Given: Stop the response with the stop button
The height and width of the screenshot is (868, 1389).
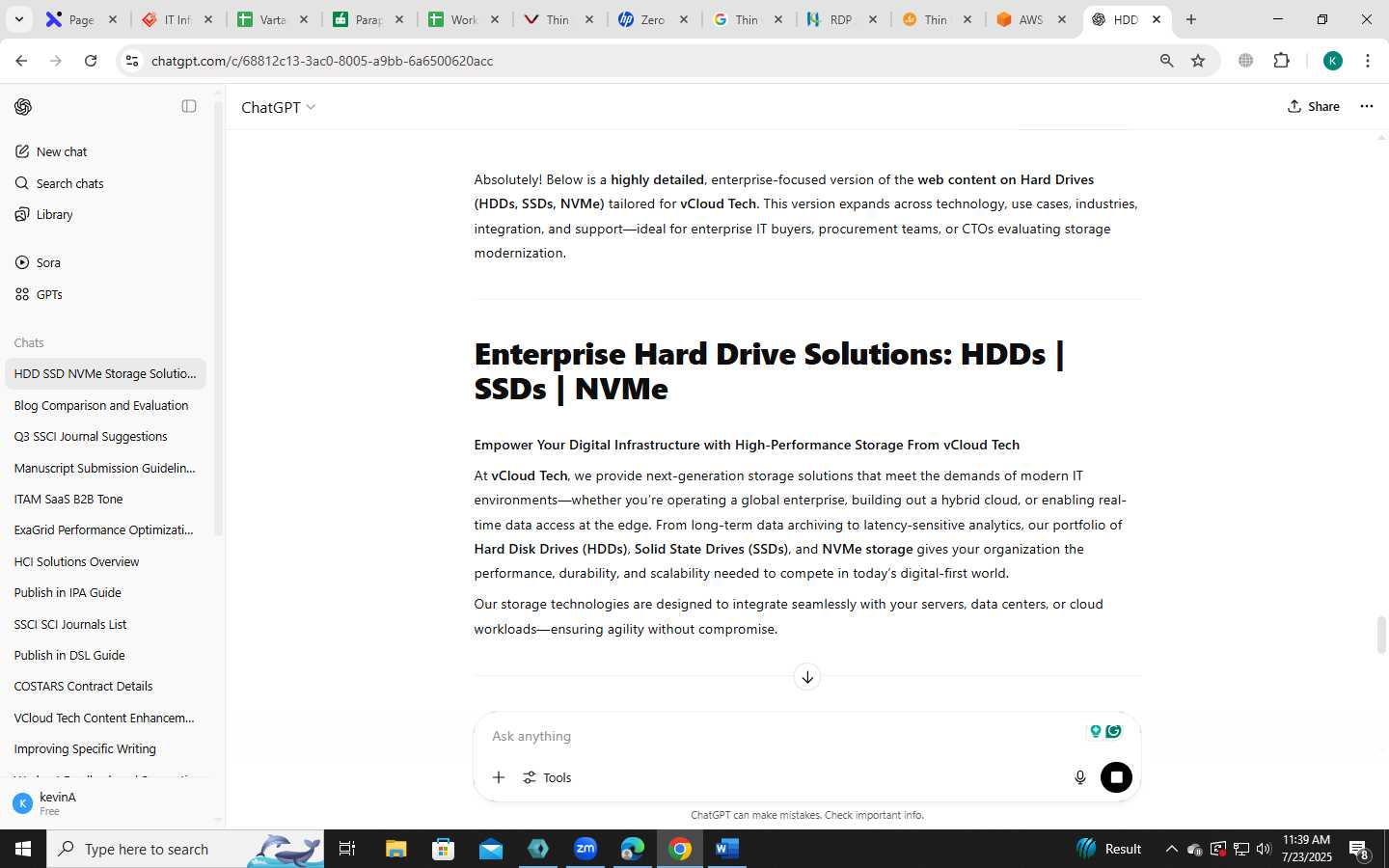Looking at the screenshot, I should [x=1116, y=777].
